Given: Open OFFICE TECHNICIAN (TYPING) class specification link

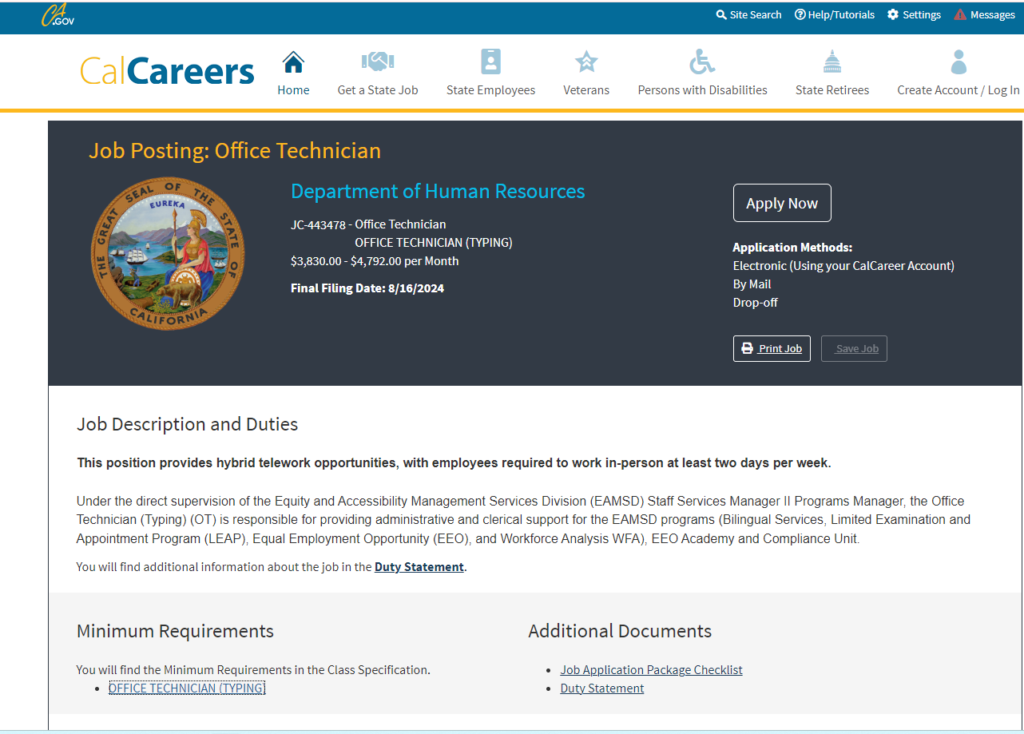Looking at the screenshot, I should (x=187, y=688).
